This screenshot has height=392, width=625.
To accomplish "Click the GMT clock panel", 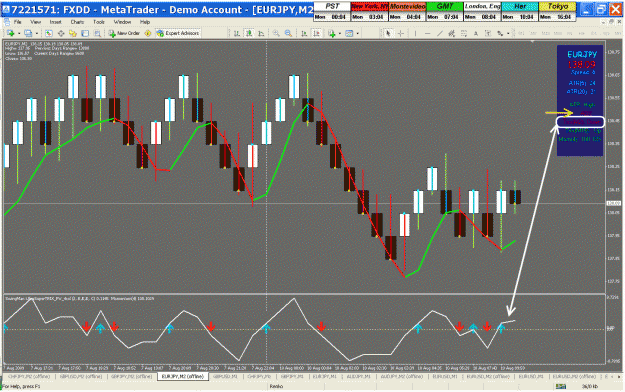I will point(445,11).
